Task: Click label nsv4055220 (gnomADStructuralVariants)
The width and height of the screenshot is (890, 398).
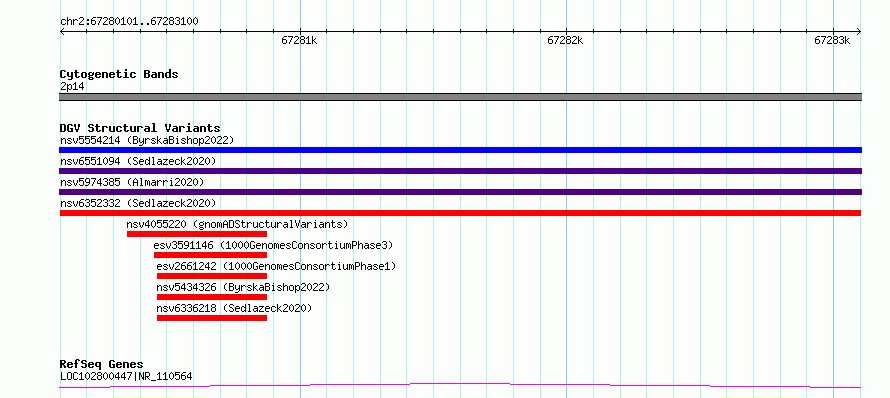Action: (237, 224)
